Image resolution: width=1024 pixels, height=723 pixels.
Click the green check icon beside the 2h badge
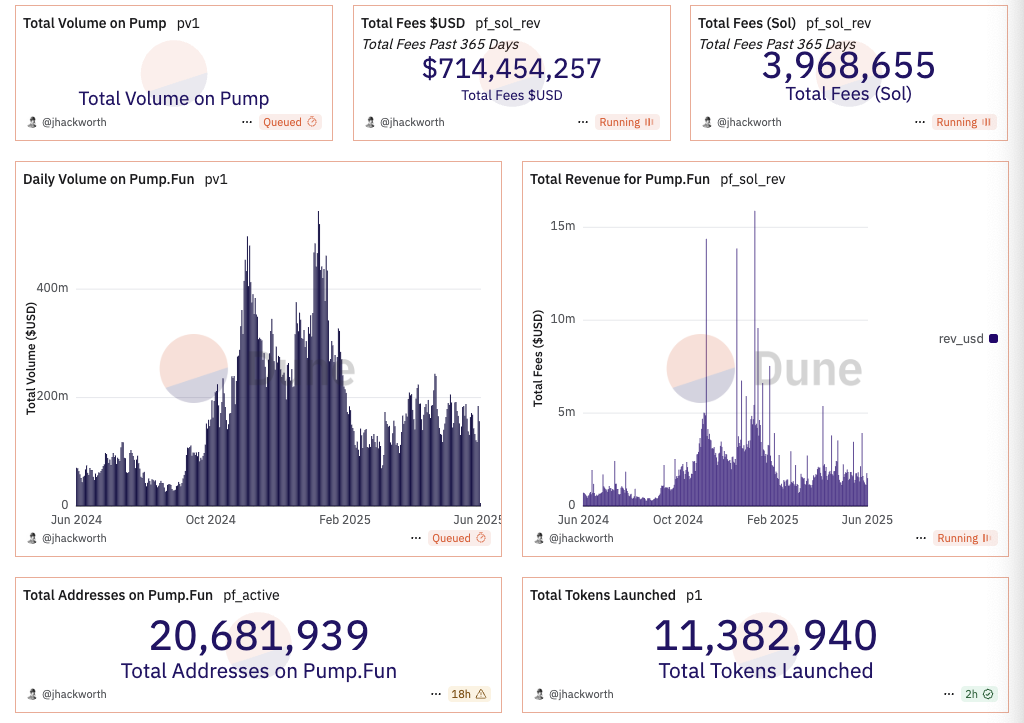[x=987, y=693]
